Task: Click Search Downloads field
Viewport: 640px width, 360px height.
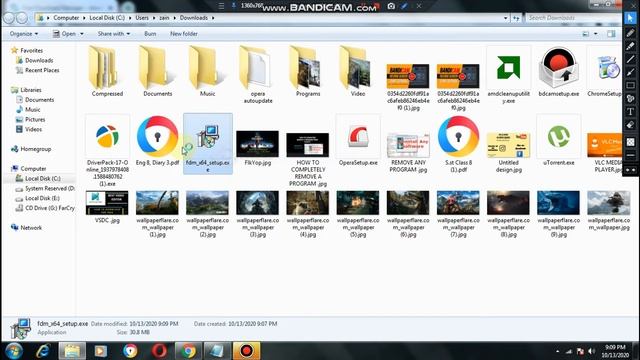Action: 573,18
